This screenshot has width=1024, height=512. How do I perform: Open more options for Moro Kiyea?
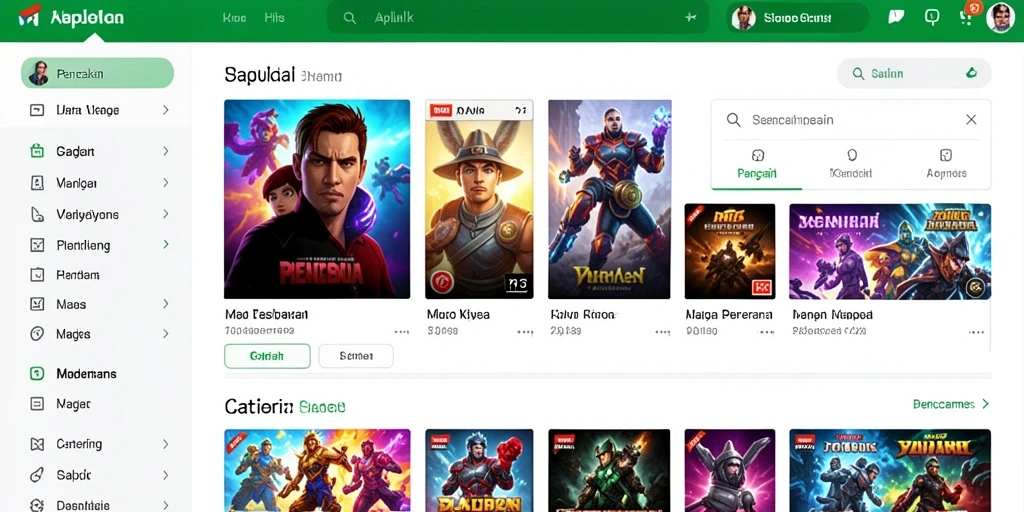[525, 332]
